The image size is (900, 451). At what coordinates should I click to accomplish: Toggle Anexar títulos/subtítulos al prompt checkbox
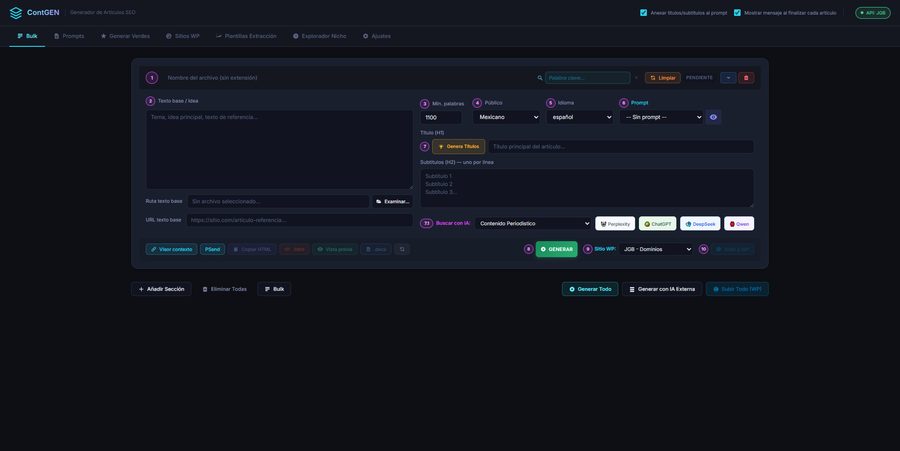643,13
